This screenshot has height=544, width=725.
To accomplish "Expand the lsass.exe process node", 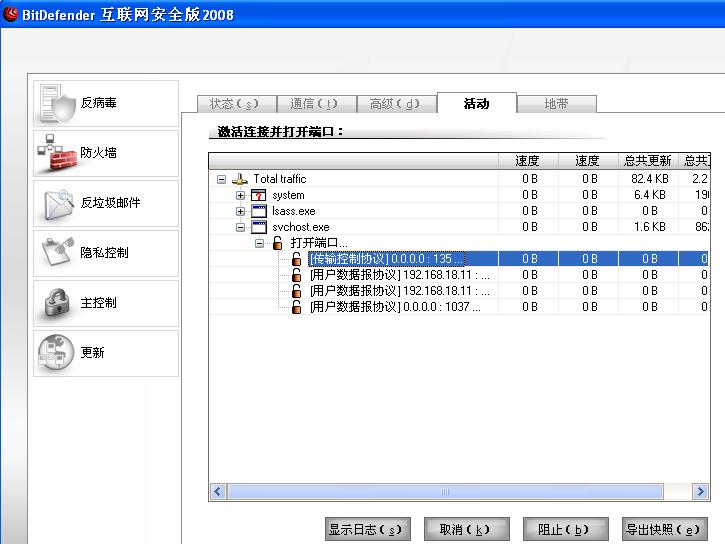I will [x=240, y=211].
